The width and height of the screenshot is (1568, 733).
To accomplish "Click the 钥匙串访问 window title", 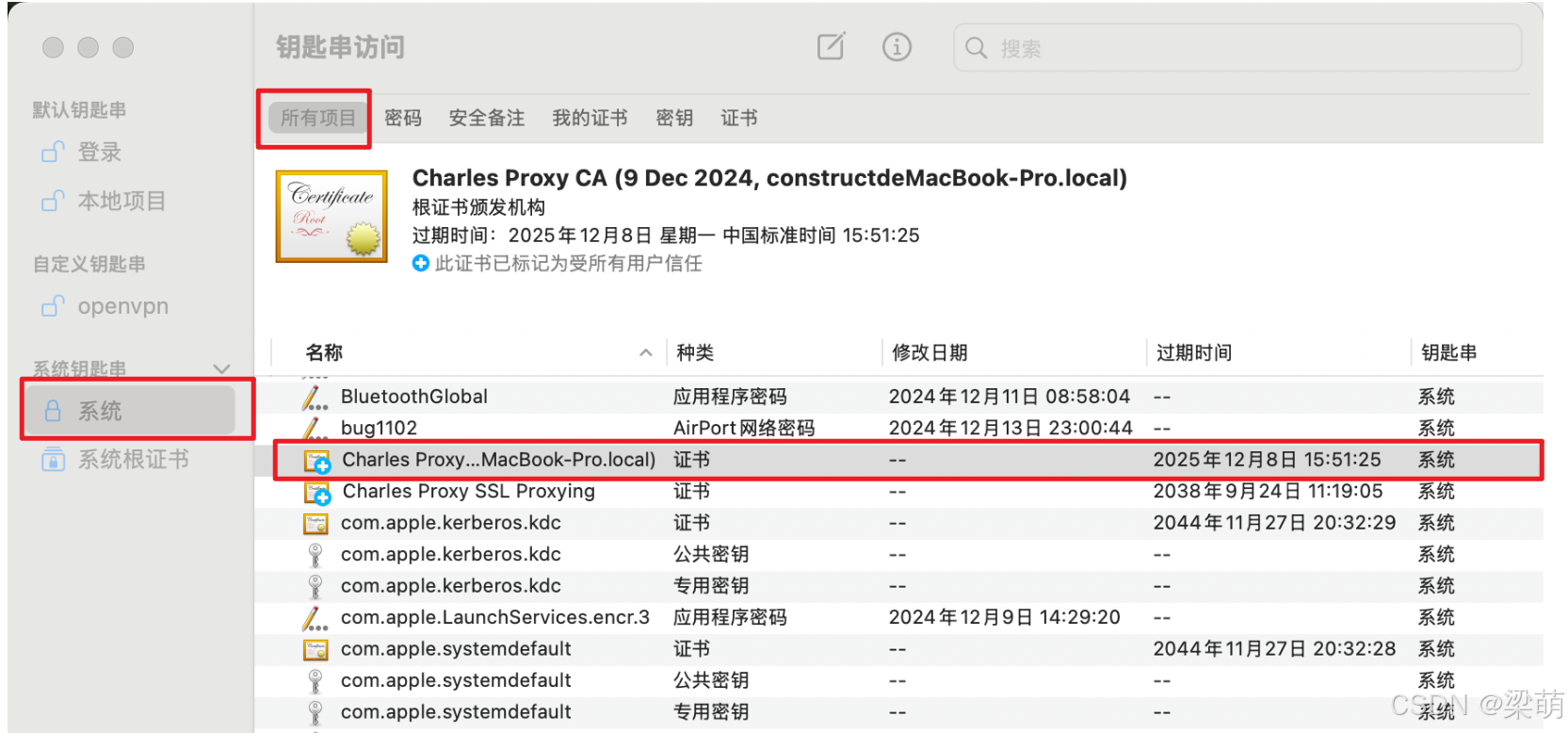I will (x=340, y=47).
